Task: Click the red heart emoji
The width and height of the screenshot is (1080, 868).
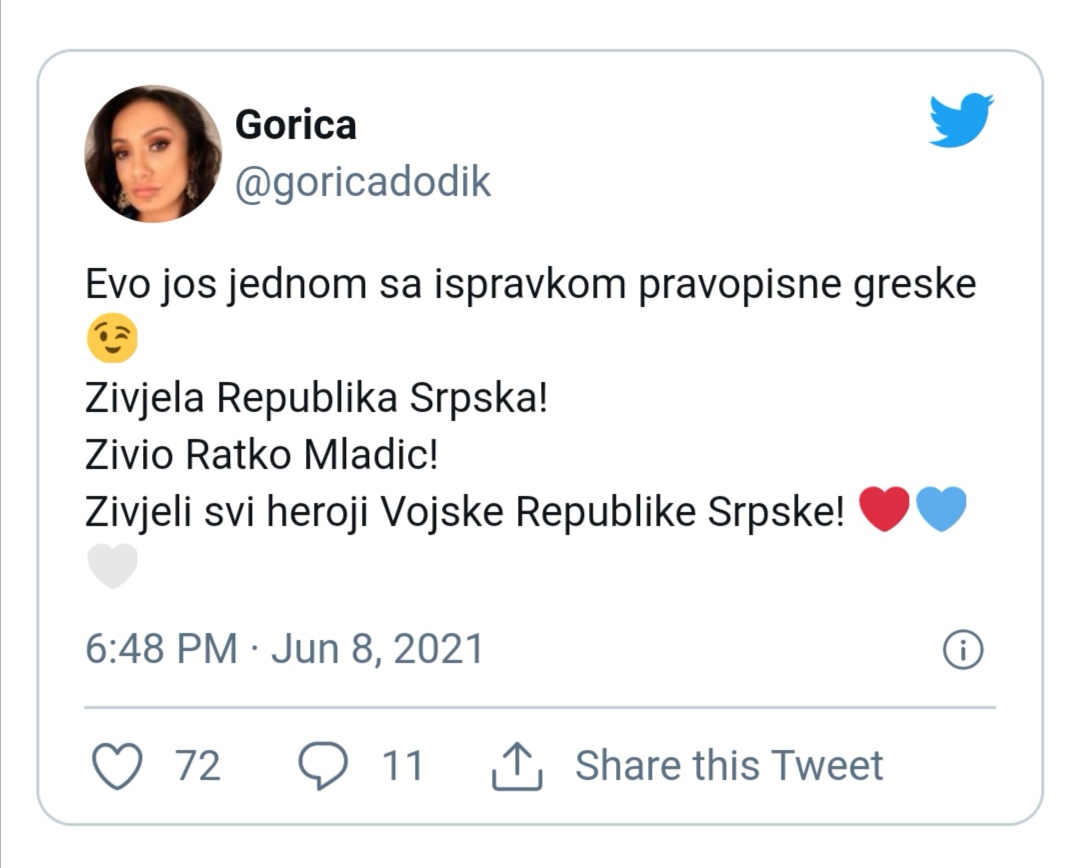Action: pyautogui.click(x=884, y=510)
